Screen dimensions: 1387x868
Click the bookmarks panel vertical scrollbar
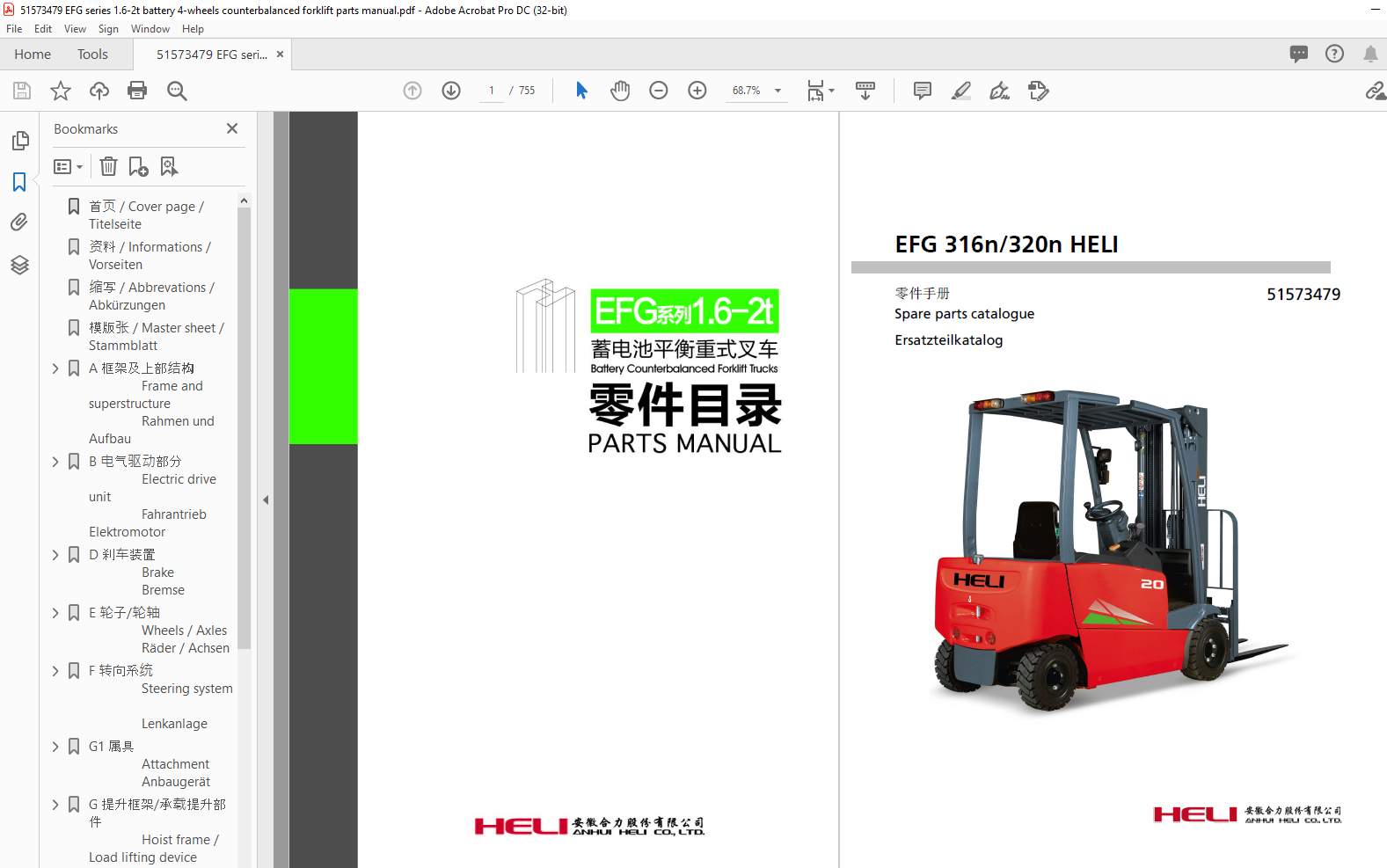tap(244, 428)
